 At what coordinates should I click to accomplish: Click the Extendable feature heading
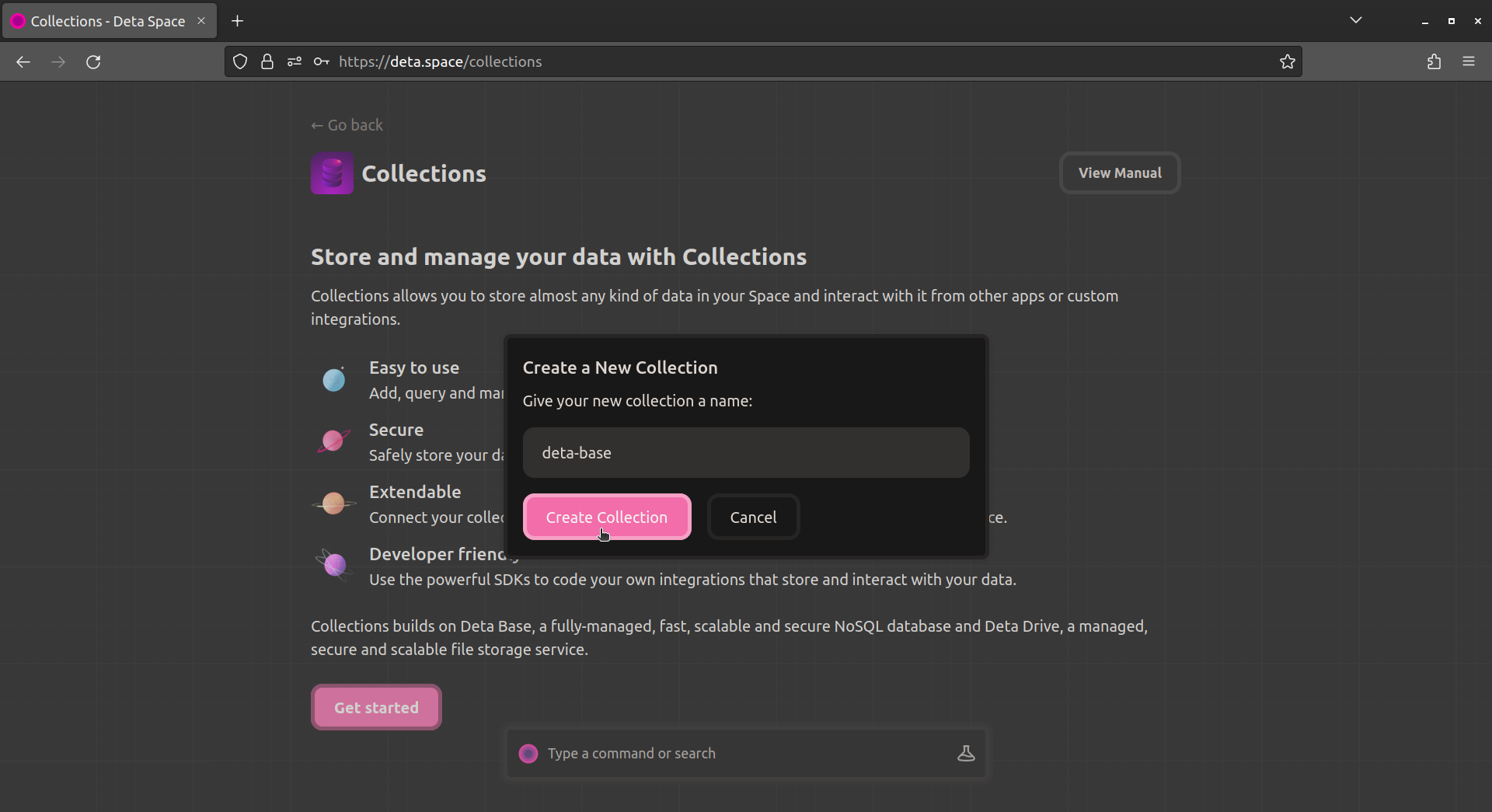click(x=415, y=492)
